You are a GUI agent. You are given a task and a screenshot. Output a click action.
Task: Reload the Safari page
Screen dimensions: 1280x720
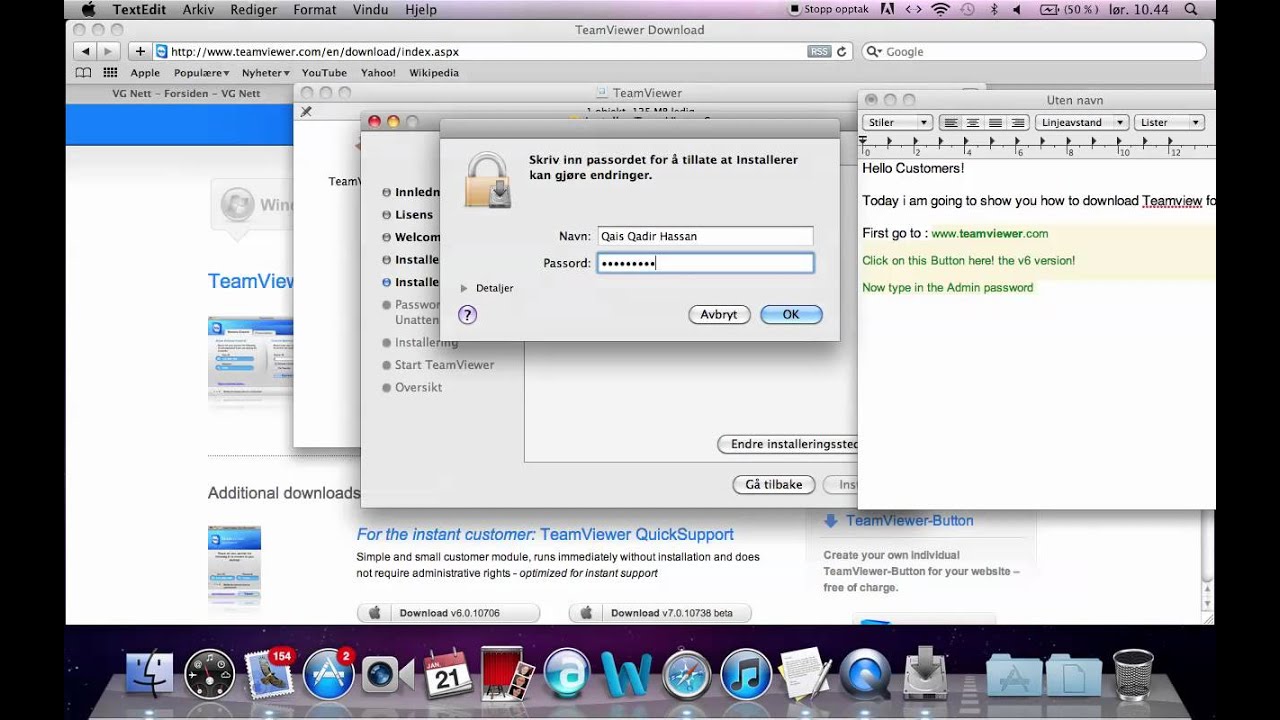[x=842, y=51]
